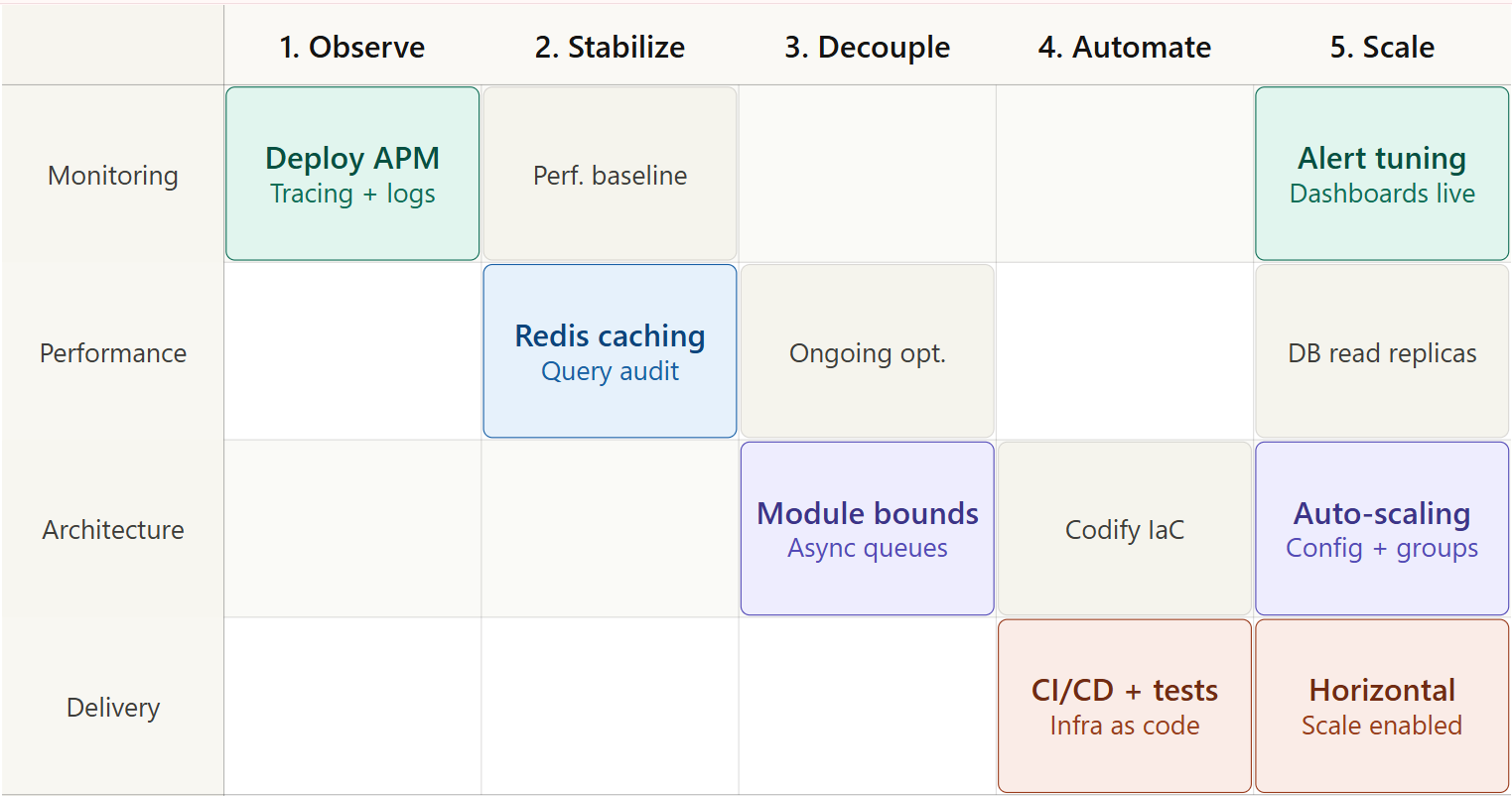The height and width of the screenshot is (796, 1512).
Task: Select the Delivery row label
Action: [113, 707]
